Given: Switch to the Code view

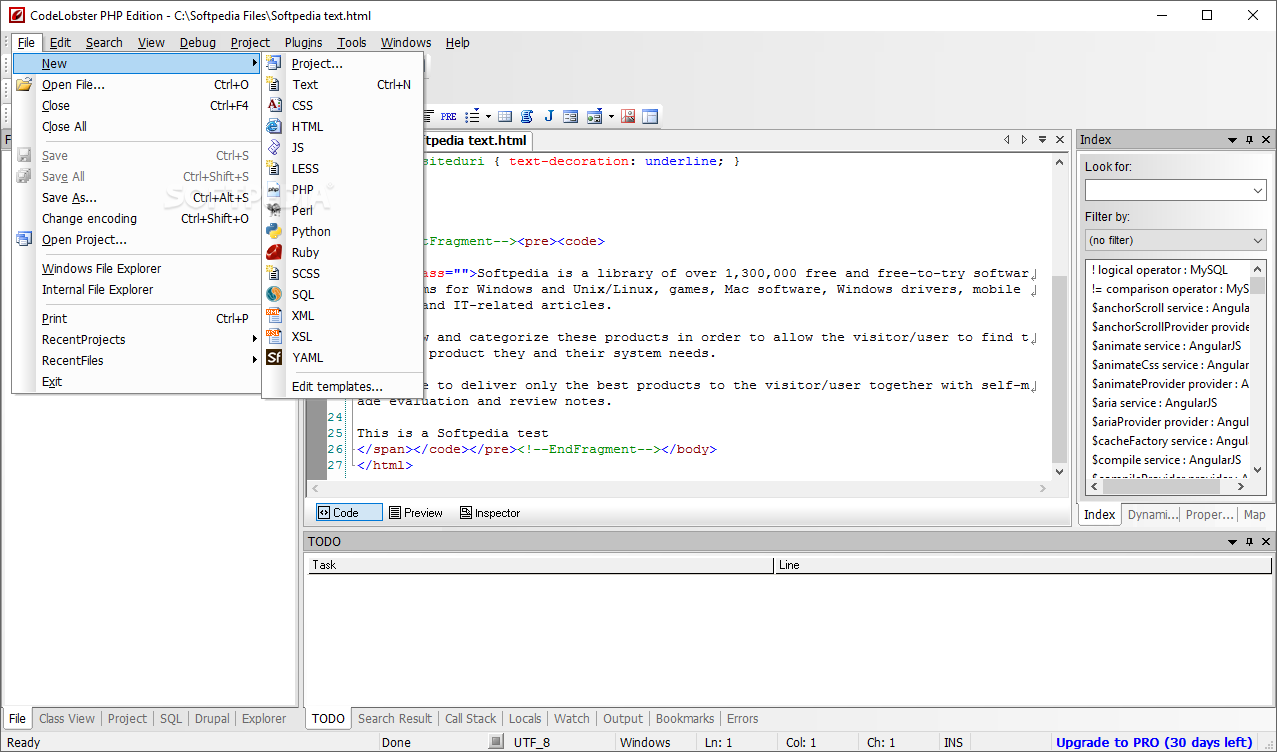Looking at the screenshot, I should coord(349,512).
